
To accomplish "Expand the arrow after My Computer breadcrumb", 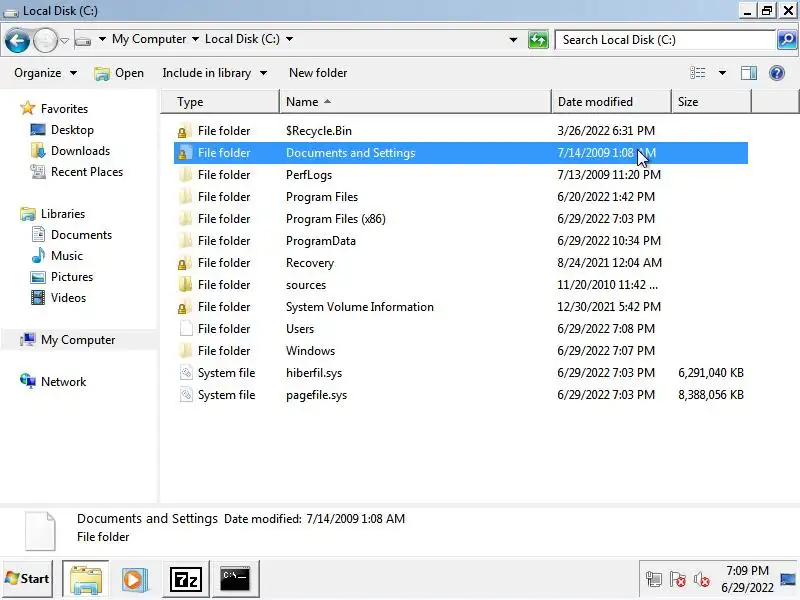I will click(x=195, y=39).
